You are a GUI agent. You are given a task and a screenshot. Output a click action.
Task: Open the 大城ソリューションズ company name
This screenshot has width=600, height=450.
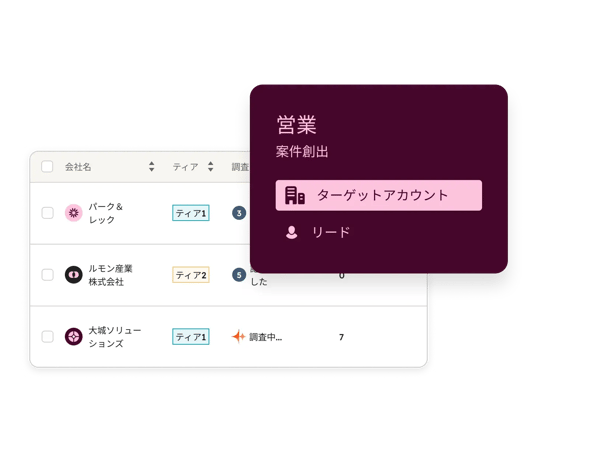click(x=115, y=337)
